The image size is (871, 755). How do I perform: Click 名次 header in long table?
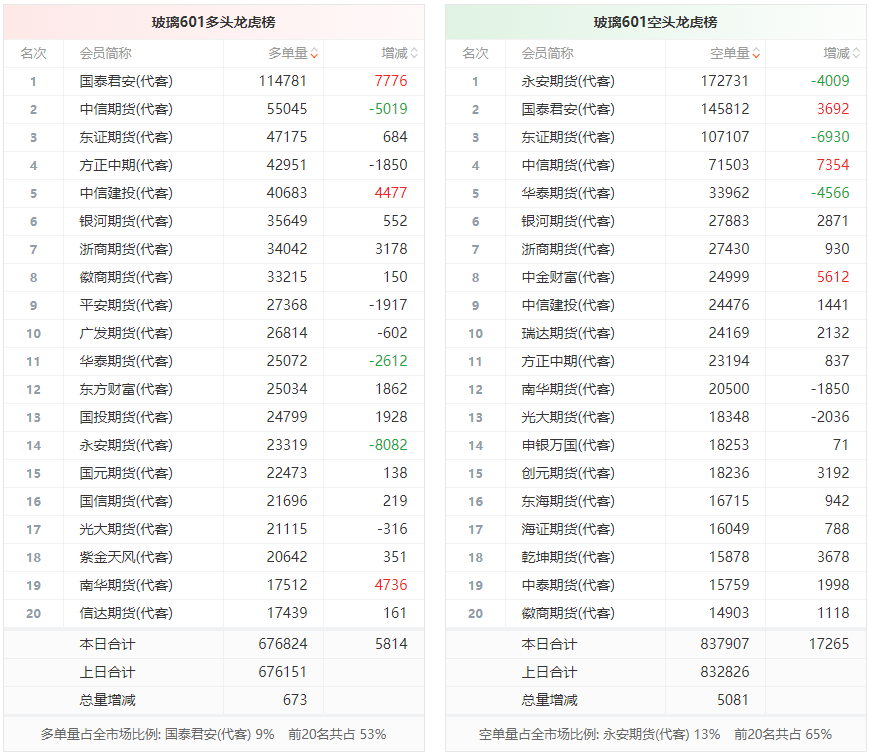click(x=33, y=53)
